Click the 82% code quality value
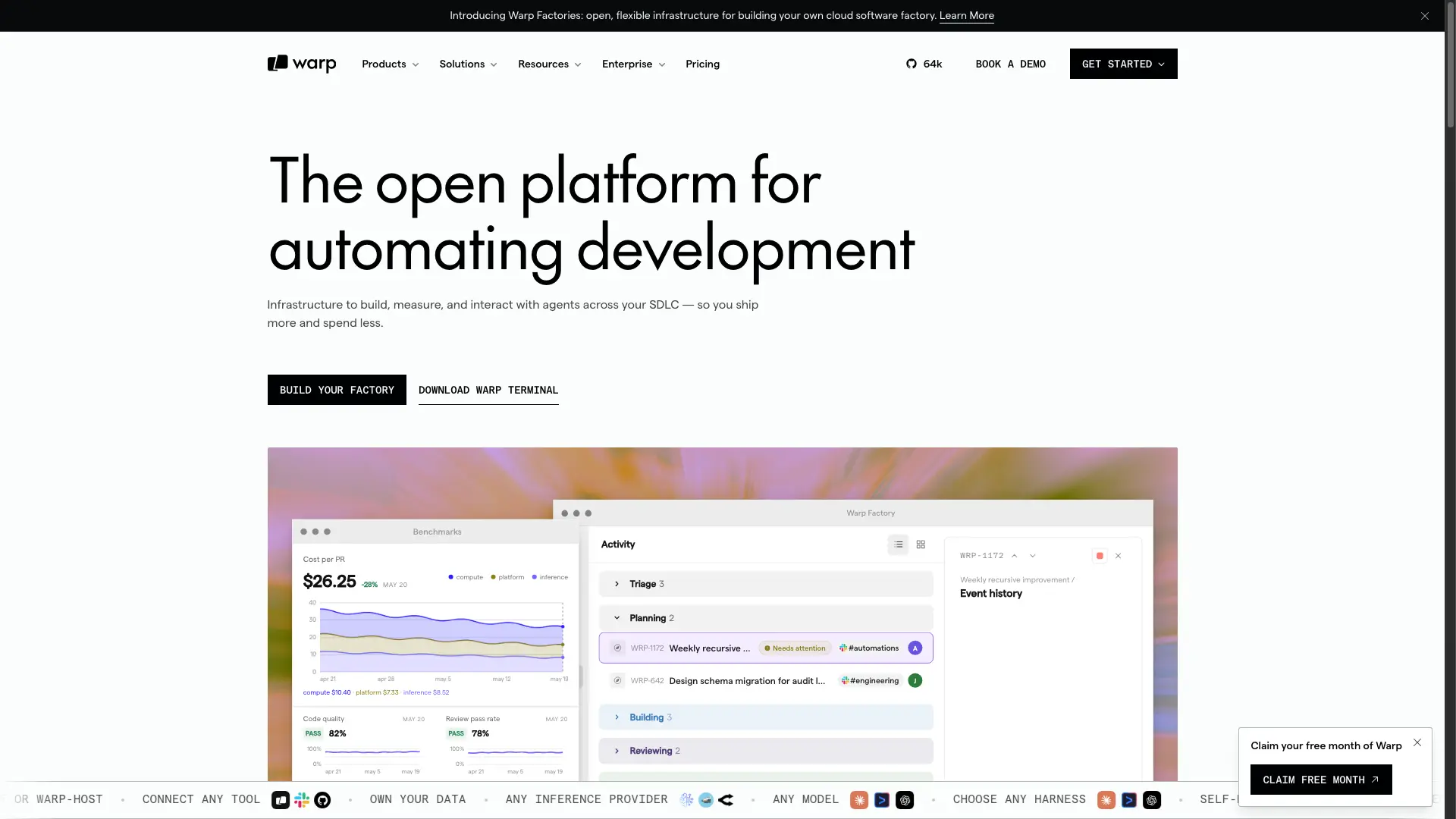Image resolution: width=1456 pixels, height=819 pixels. pos(337,734)
